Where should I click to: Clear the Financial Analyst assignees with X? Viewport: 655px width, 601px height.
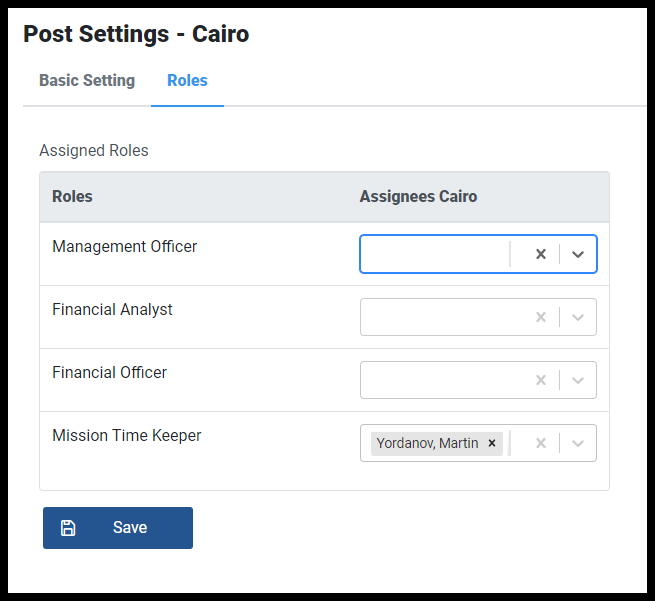[541, 317]
